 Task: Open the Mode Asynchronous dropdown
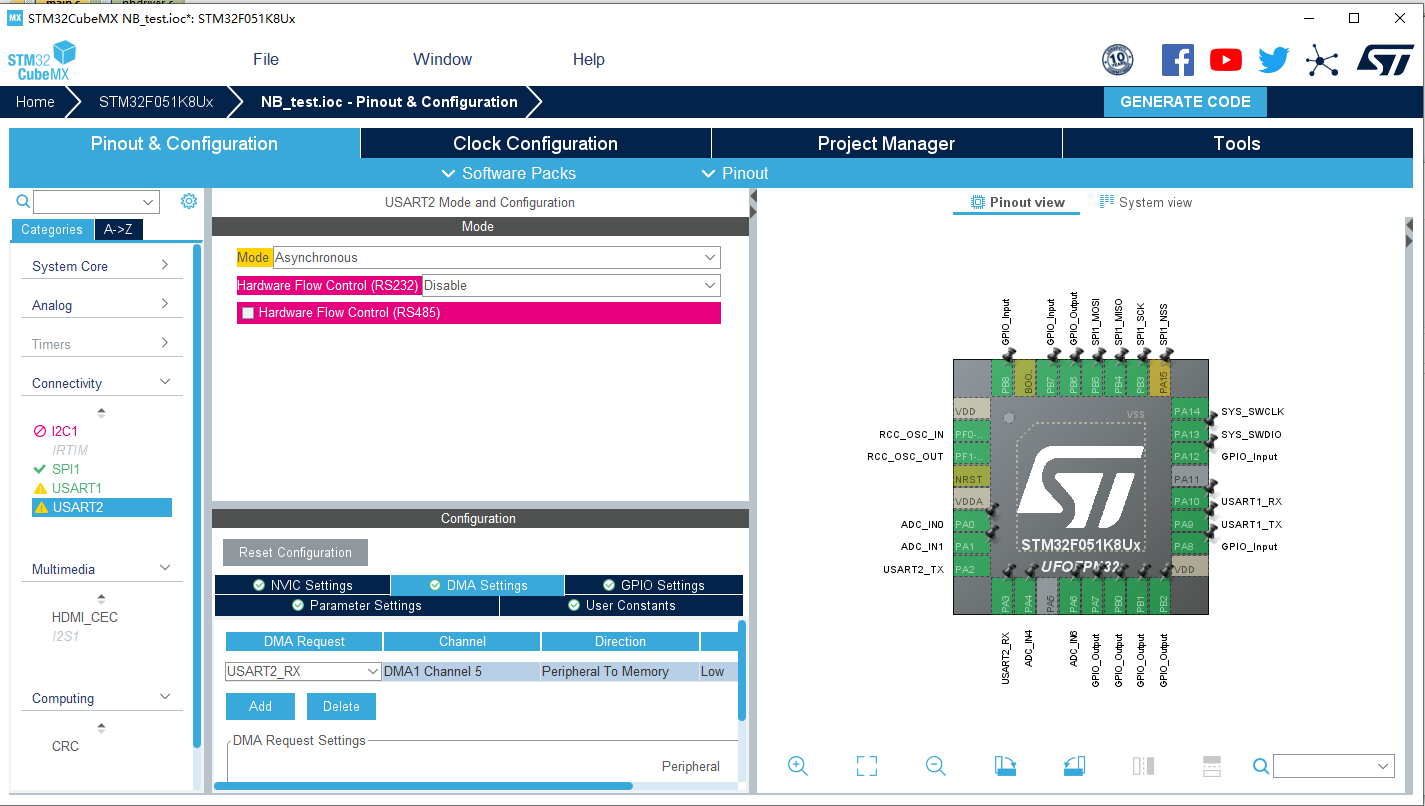click(x=497, y=258)
